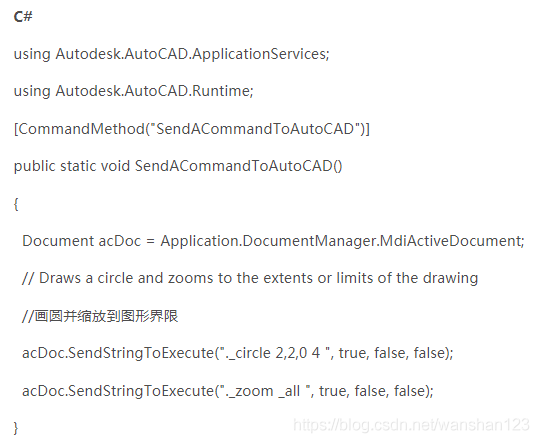The height and width of the screenshot is (443, 539).
Task: Click the opening curly brace
Action: 16,204
